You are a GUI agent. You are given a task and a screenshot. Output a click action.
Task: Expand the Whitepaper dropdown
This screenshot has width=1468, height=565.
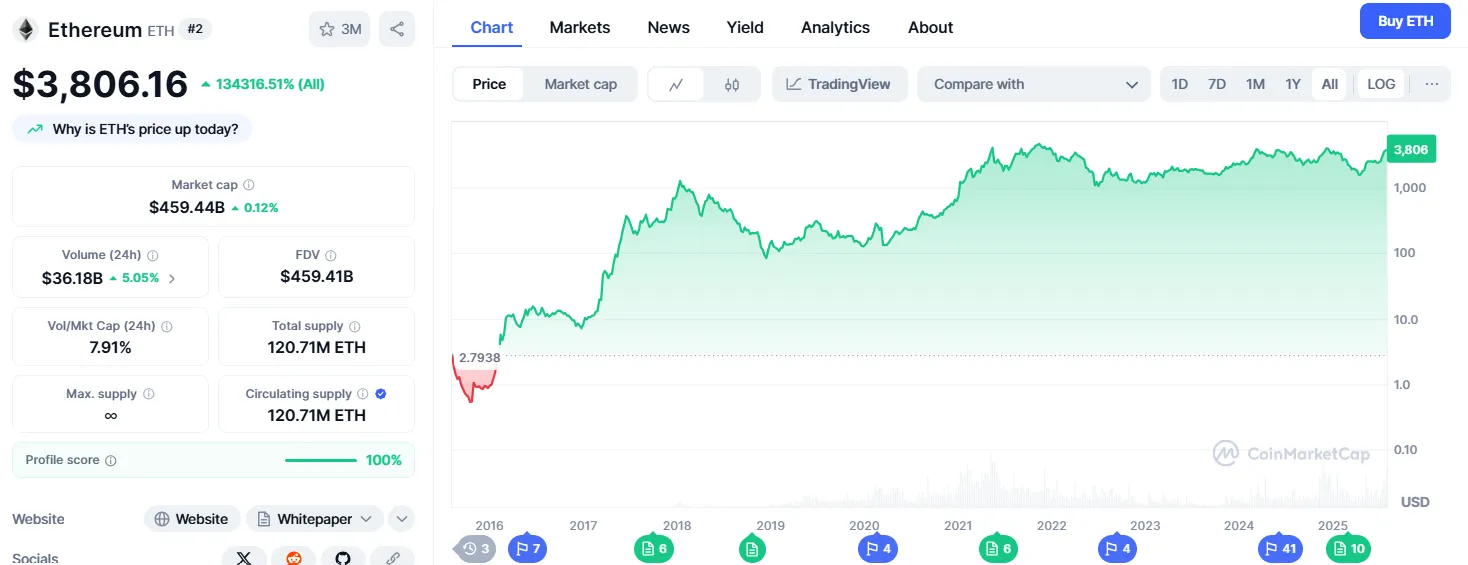coord(315,519)
